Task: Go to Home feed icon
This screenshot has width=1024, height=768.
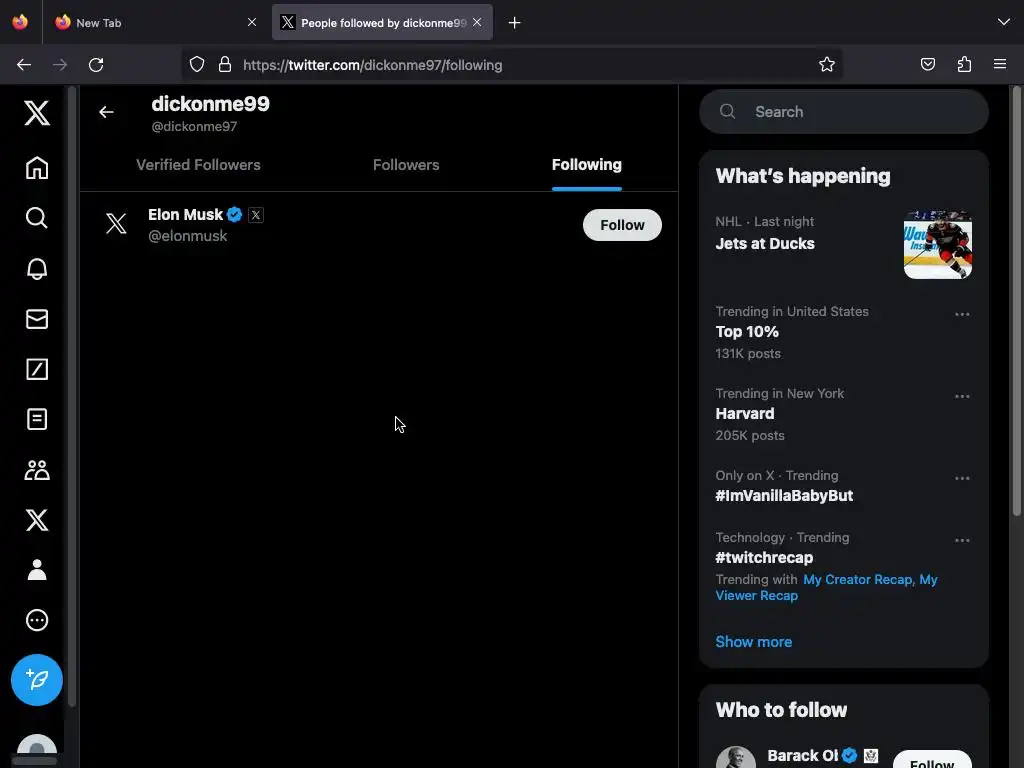Action: [37, 168]
